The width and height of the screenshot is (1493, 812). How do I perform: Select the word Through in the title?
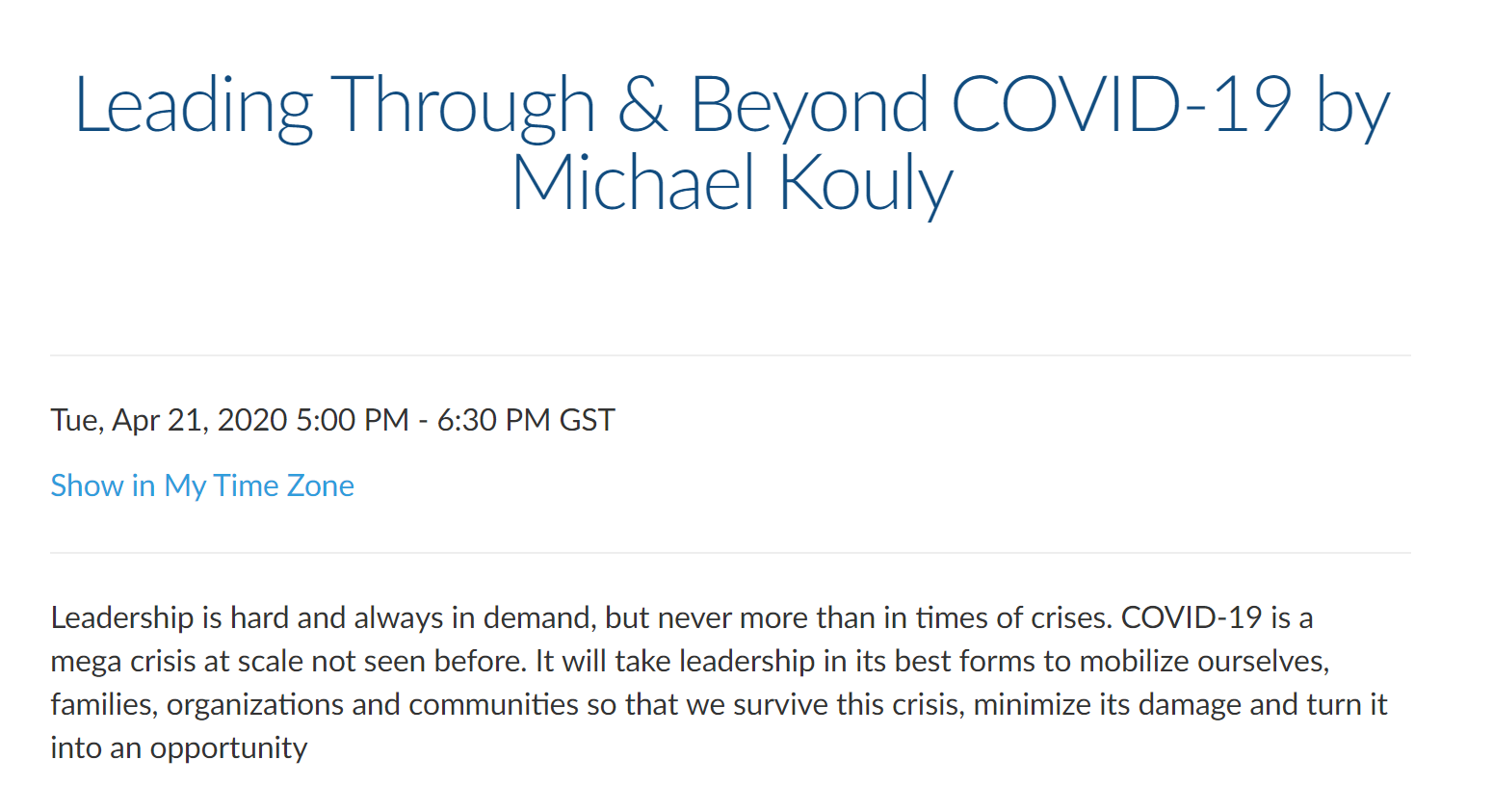tap(463, 107)
